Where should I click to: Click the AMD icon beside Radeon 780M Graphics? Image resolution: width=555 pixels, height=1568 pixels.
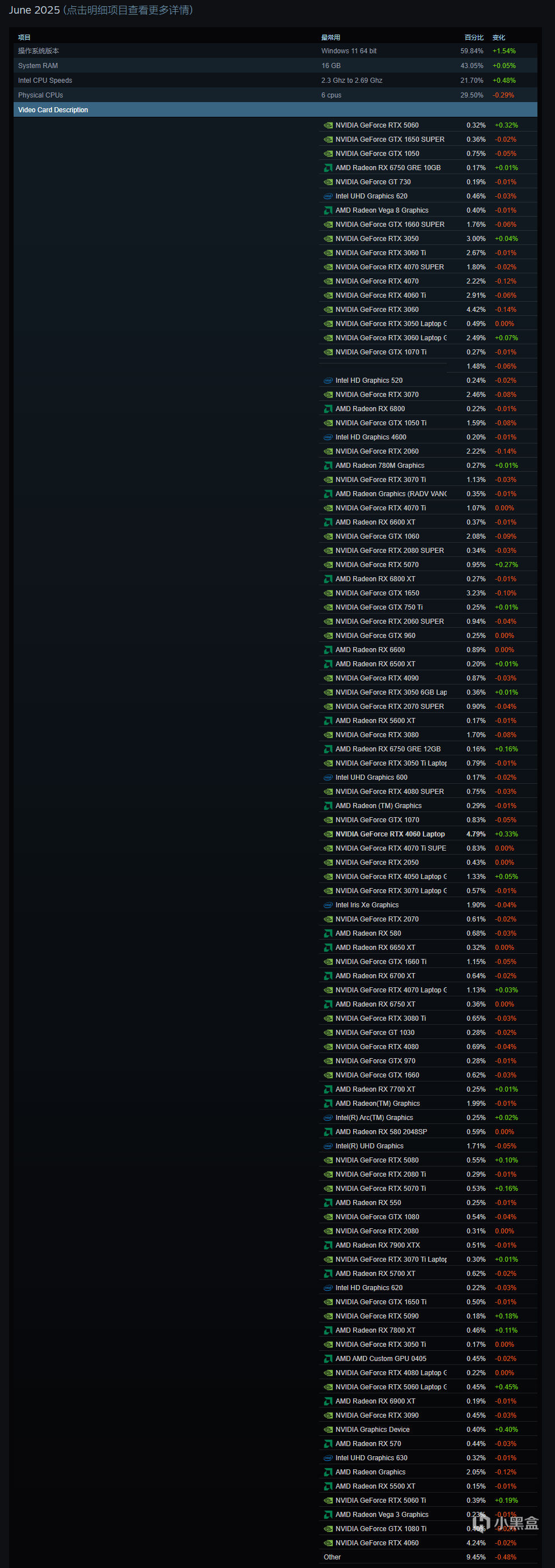coord(328,466)
